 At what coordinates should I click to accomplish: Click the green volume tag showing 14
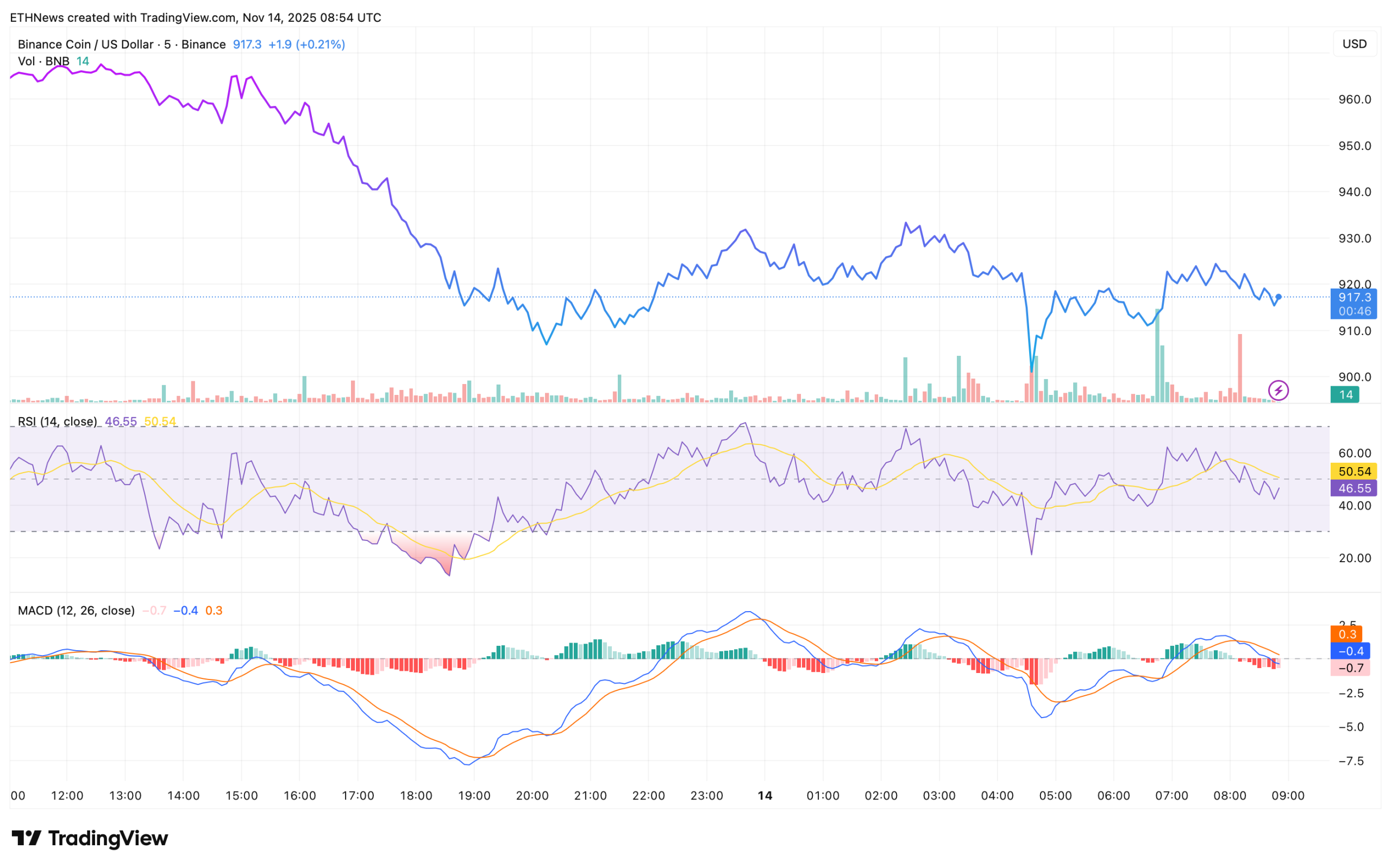click(x=1346, y=395)
